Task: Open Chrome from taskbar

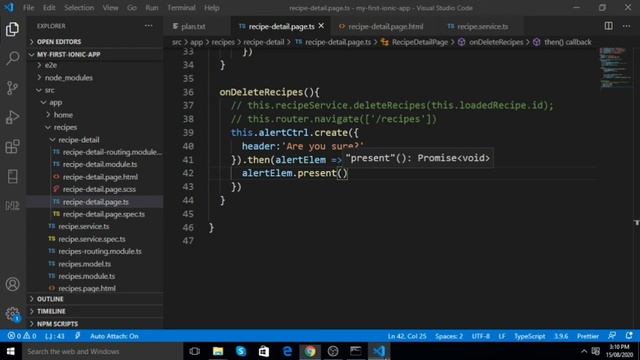Action: point(310,351)
